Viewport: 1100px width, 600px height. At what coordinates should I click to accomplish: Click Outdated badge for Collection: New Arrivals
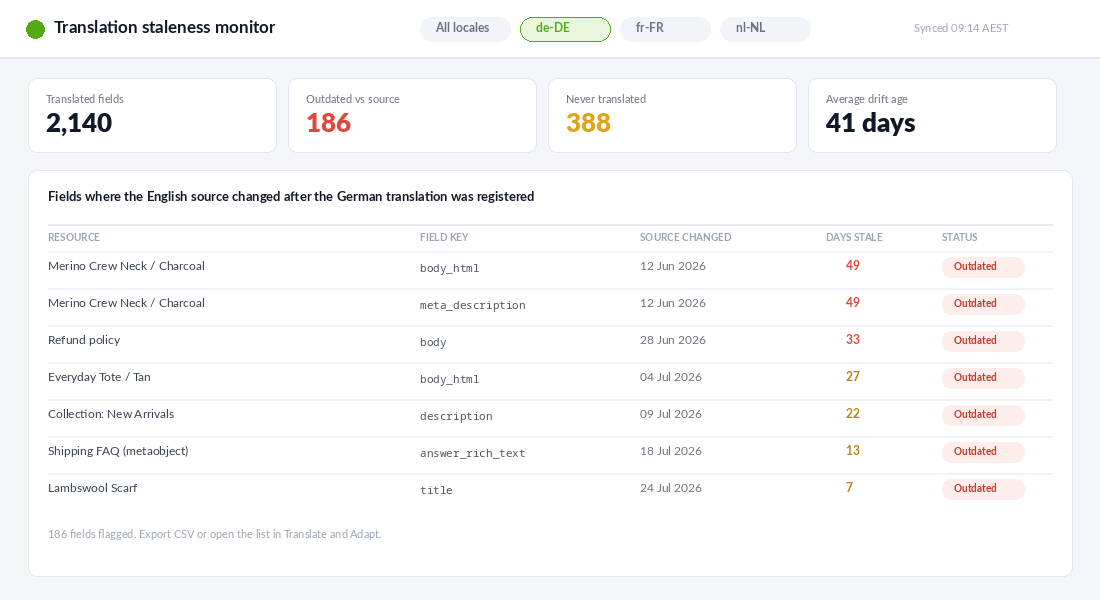[983, 415]
